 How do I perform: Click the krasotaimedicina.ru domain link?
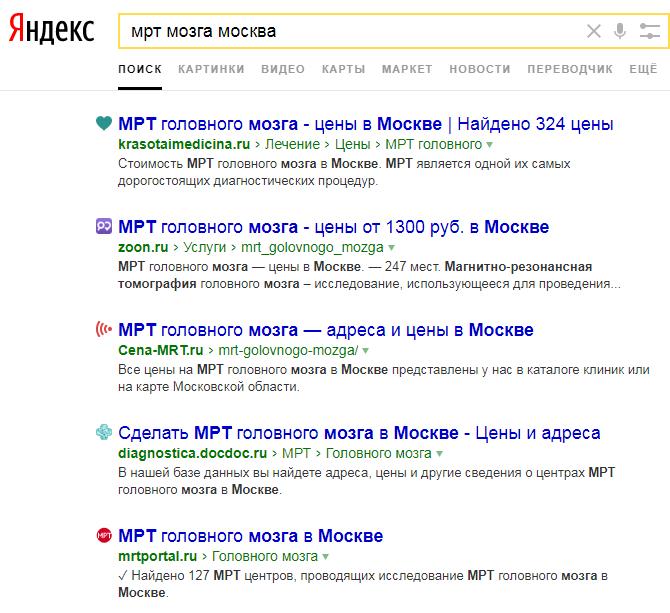click(184, 144)
